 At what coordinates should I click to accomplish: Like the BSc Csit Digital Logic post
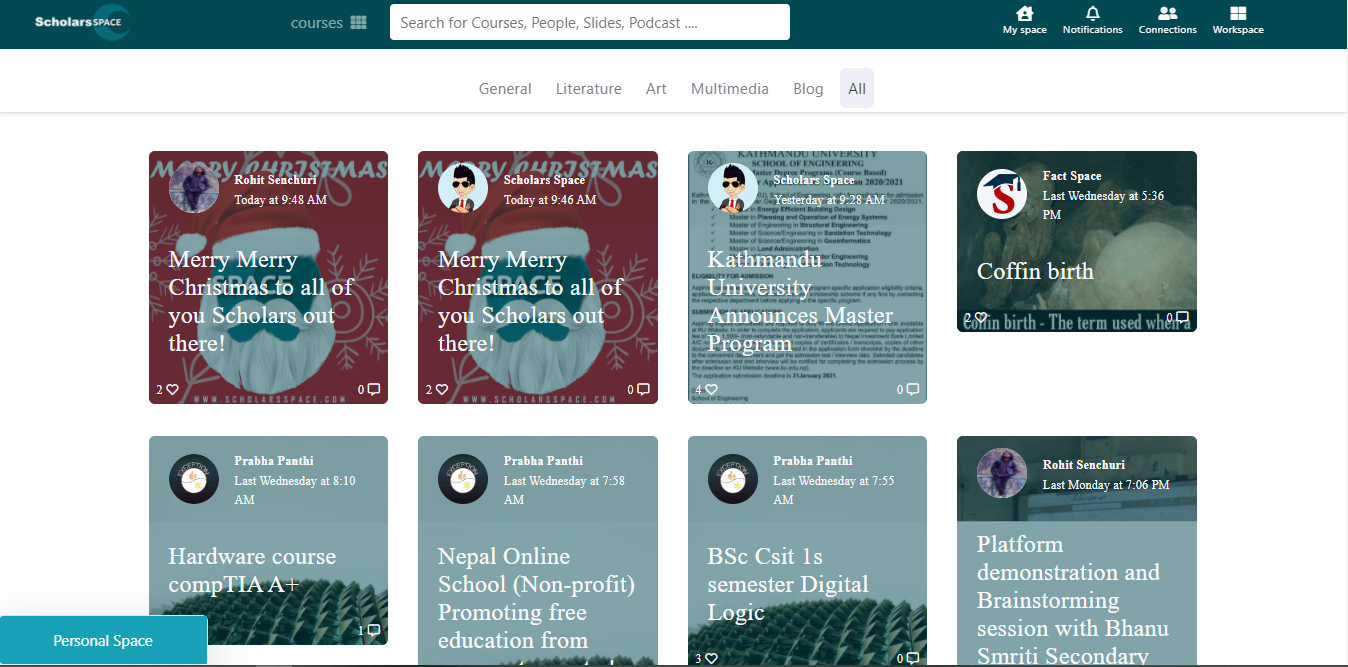(x=711, y=658)
